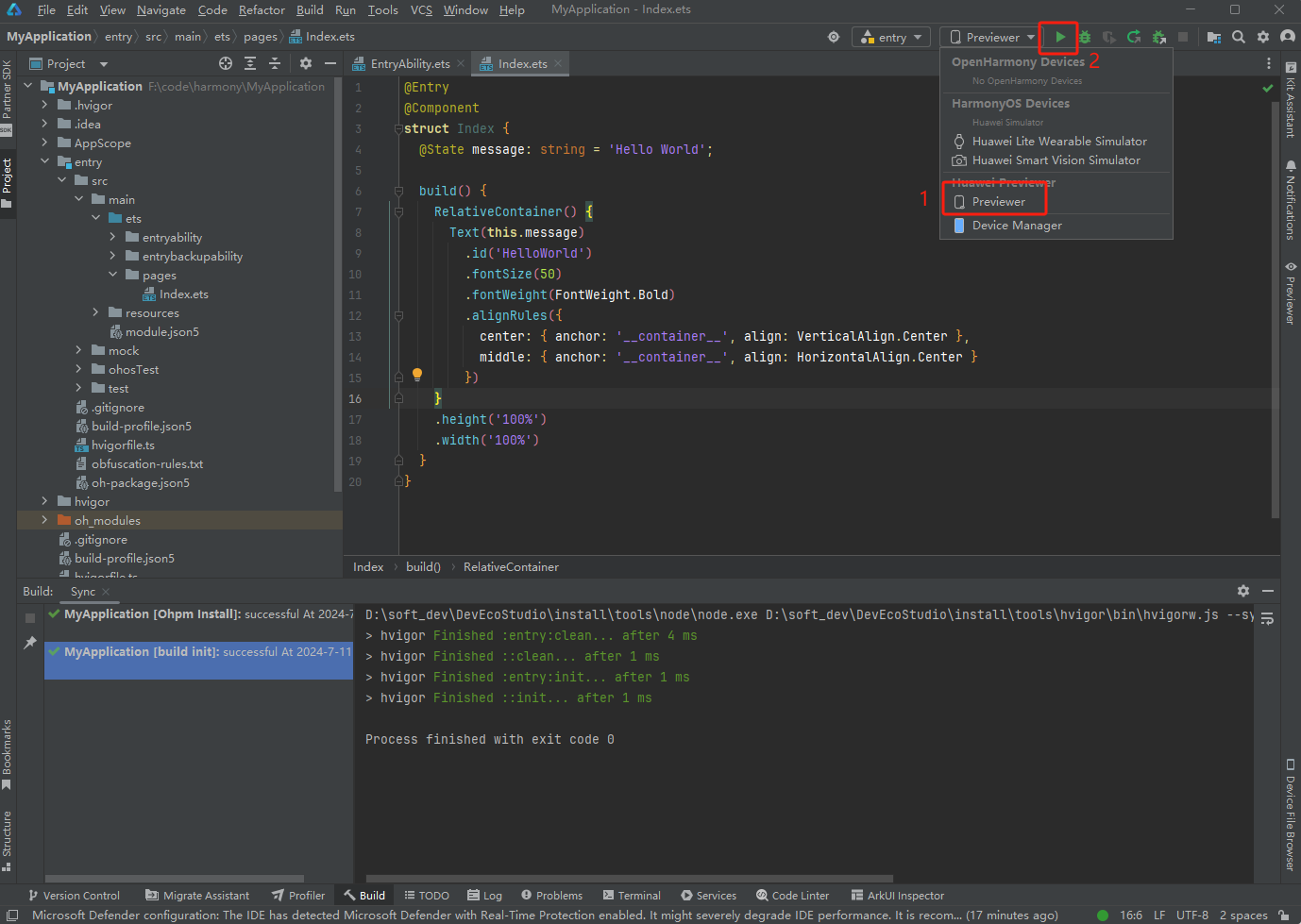Open the Version Control tool window
This screenshot has width=1301, height=924.
[x=74, y=896]
